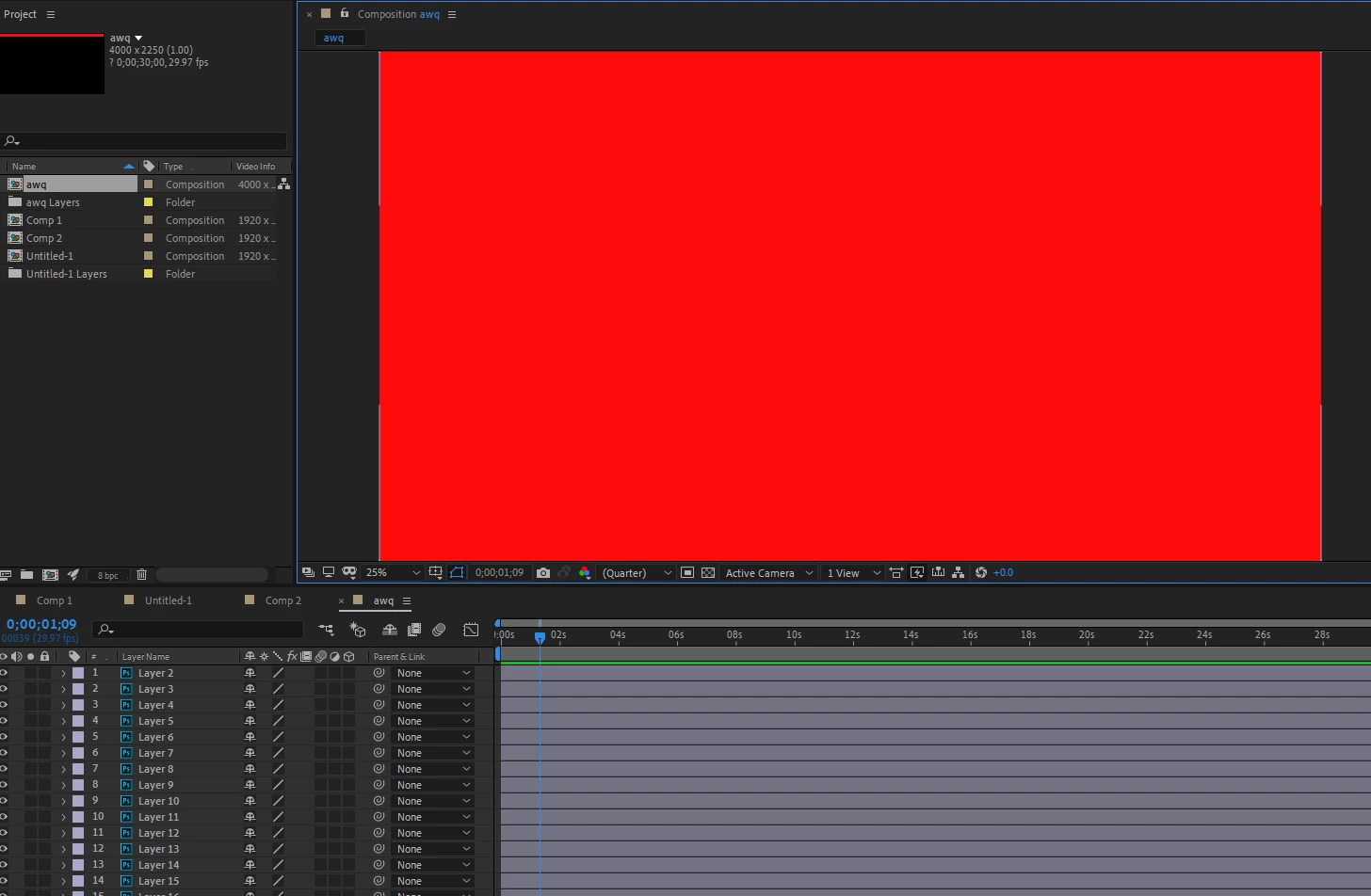Hide Layer 2 with its eye toggle
Viewport: 1371px width, 896px height.
coord(4,673)
